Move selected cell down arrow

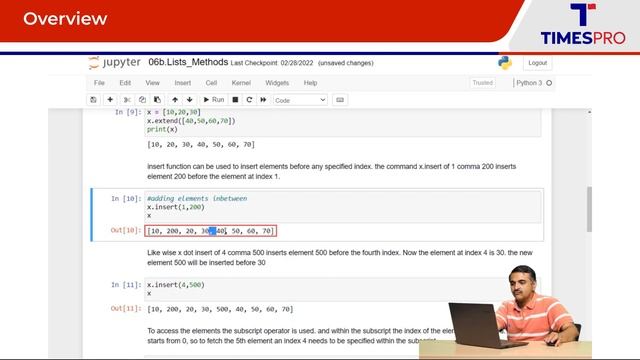coord(189,100)
